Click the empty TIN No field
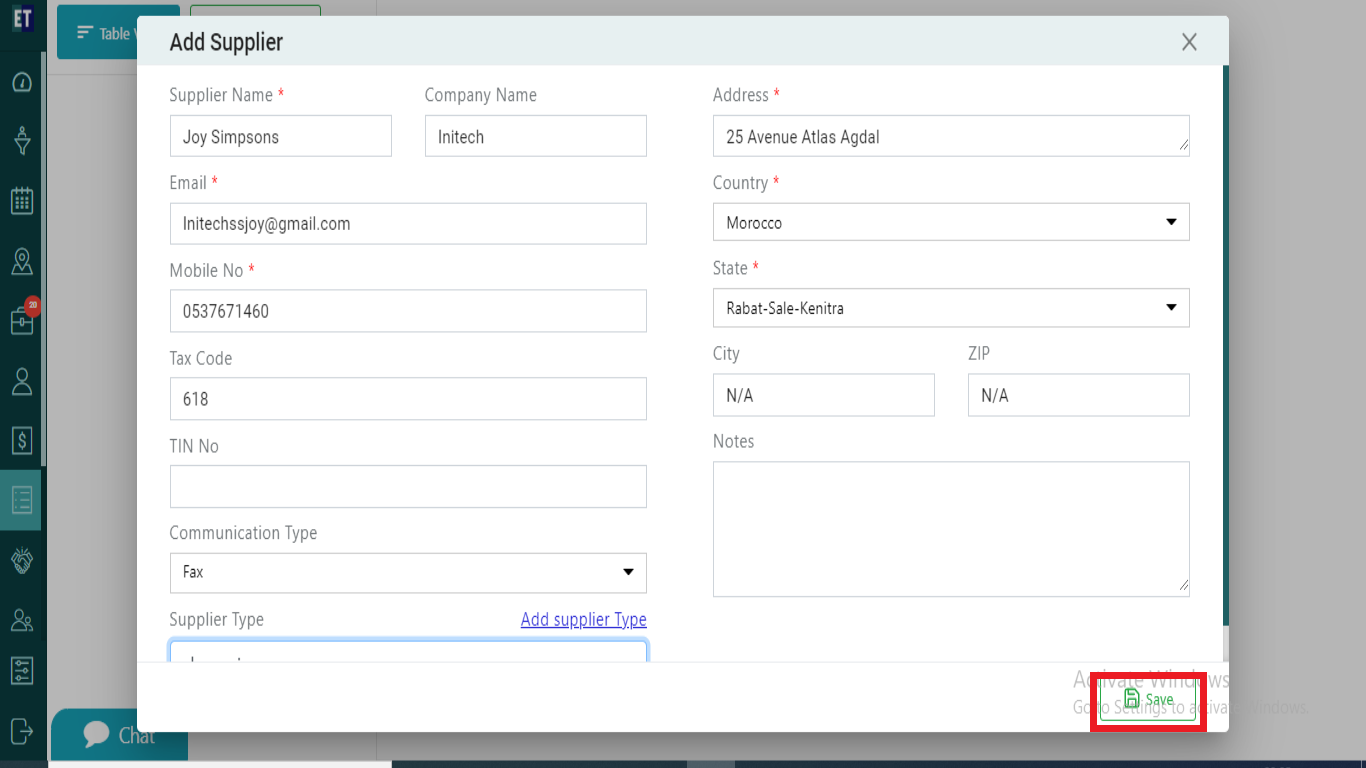Screen dimensions: 1366x768 point(408,486)
